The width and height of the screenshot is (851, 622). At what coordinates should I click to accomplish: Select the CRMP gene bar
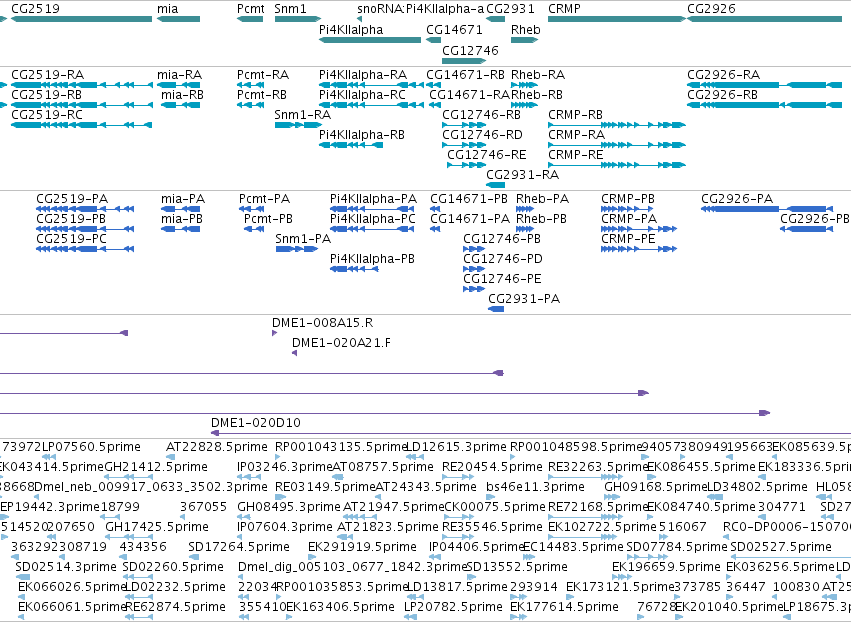(x=617, y=19)
